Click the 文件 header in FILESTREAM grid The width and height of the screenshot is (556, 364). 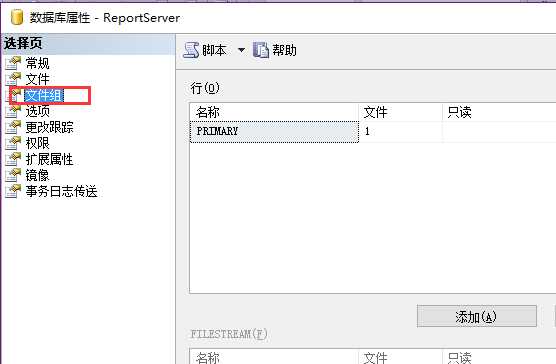click(x=401, y=357)
